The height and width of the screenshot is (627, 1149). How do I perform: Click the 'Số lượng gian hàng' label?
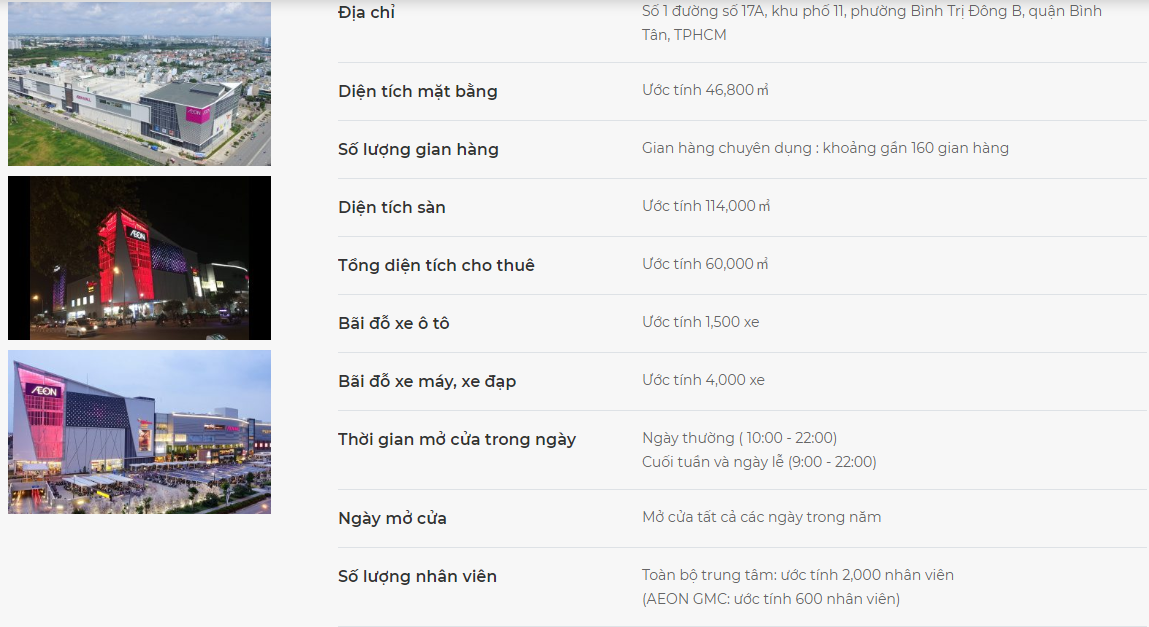coord(418,149)
